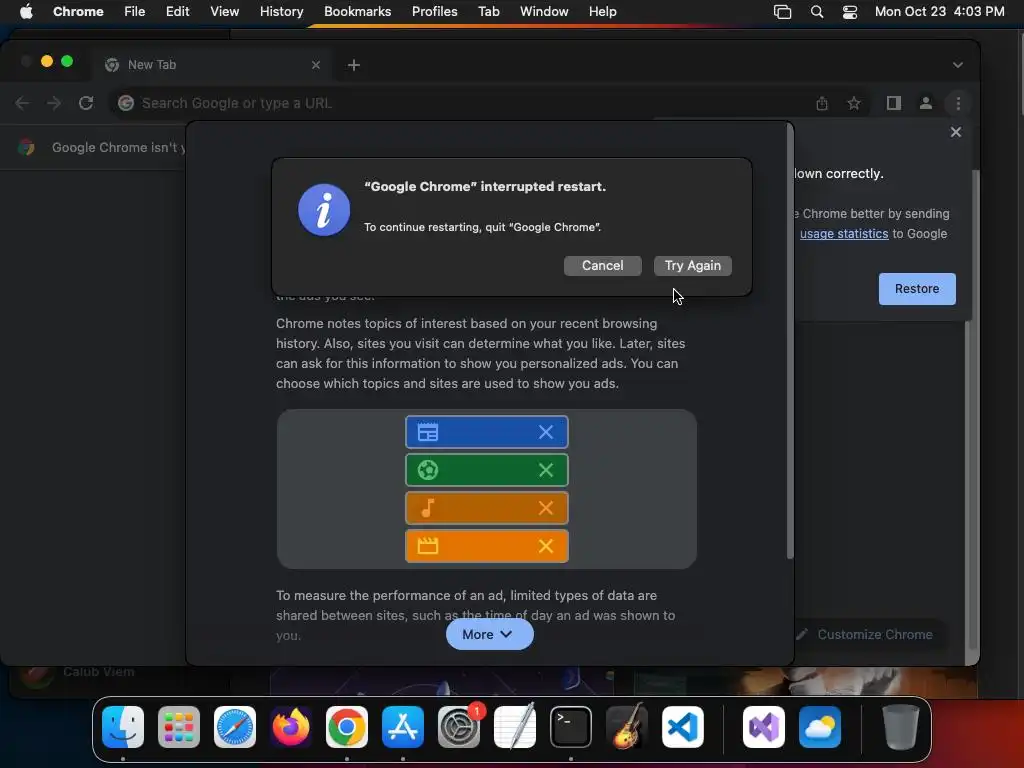The height and width of the screenshot is (768, 1024).
Task: Open Visual Studio from the Dock
Action: coord(763,727)
